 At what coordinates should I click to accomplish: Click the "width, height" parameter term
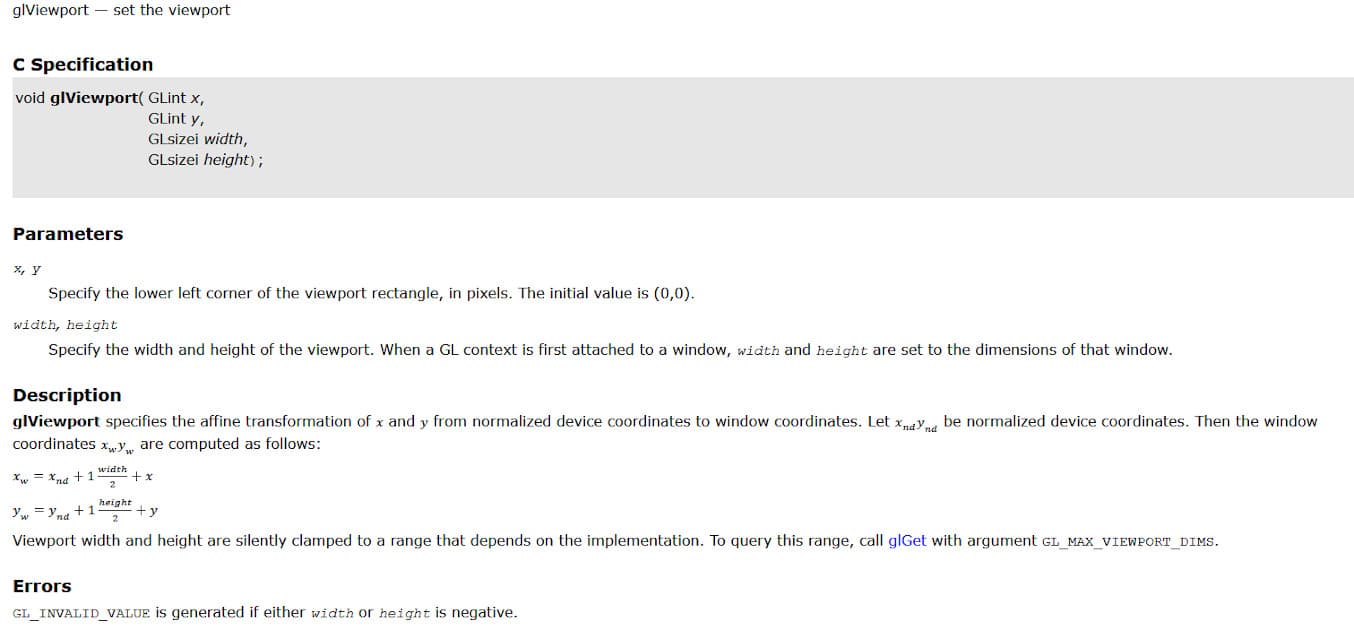65,325
